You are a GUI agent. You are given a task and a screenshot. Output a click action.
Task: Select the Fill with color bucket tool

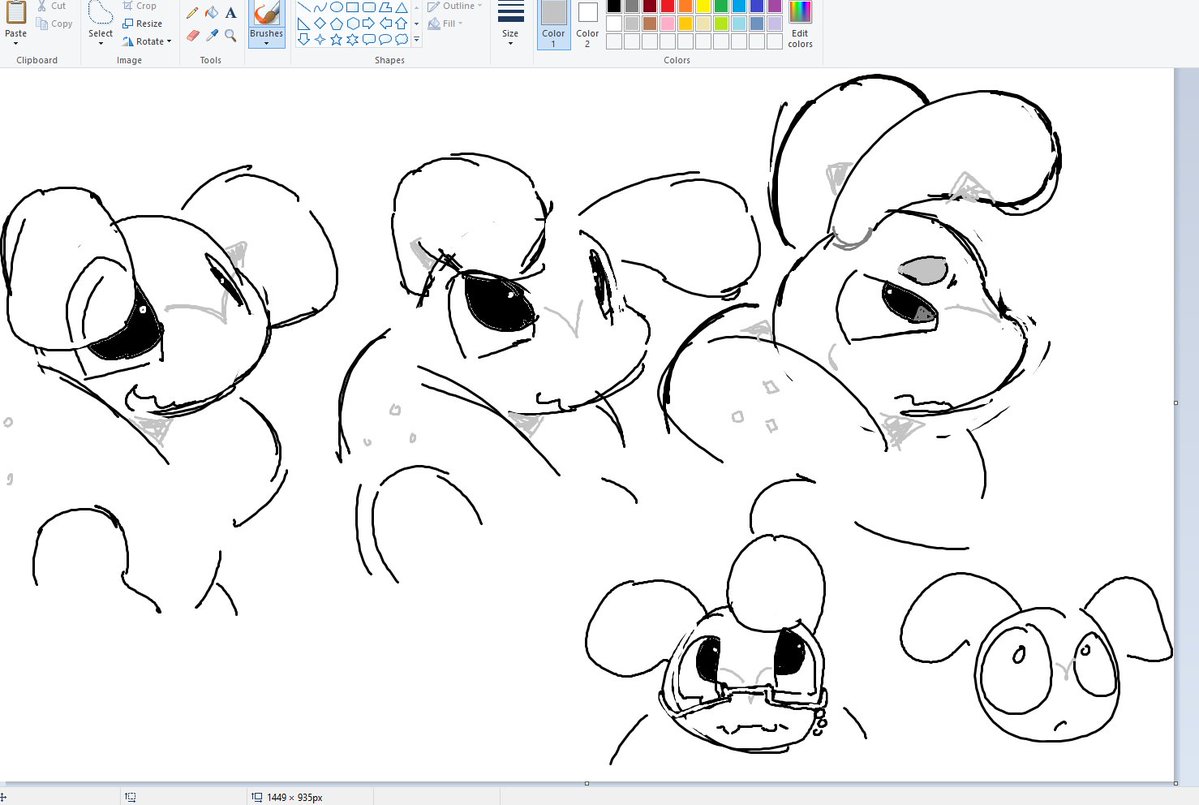point(212,13)
